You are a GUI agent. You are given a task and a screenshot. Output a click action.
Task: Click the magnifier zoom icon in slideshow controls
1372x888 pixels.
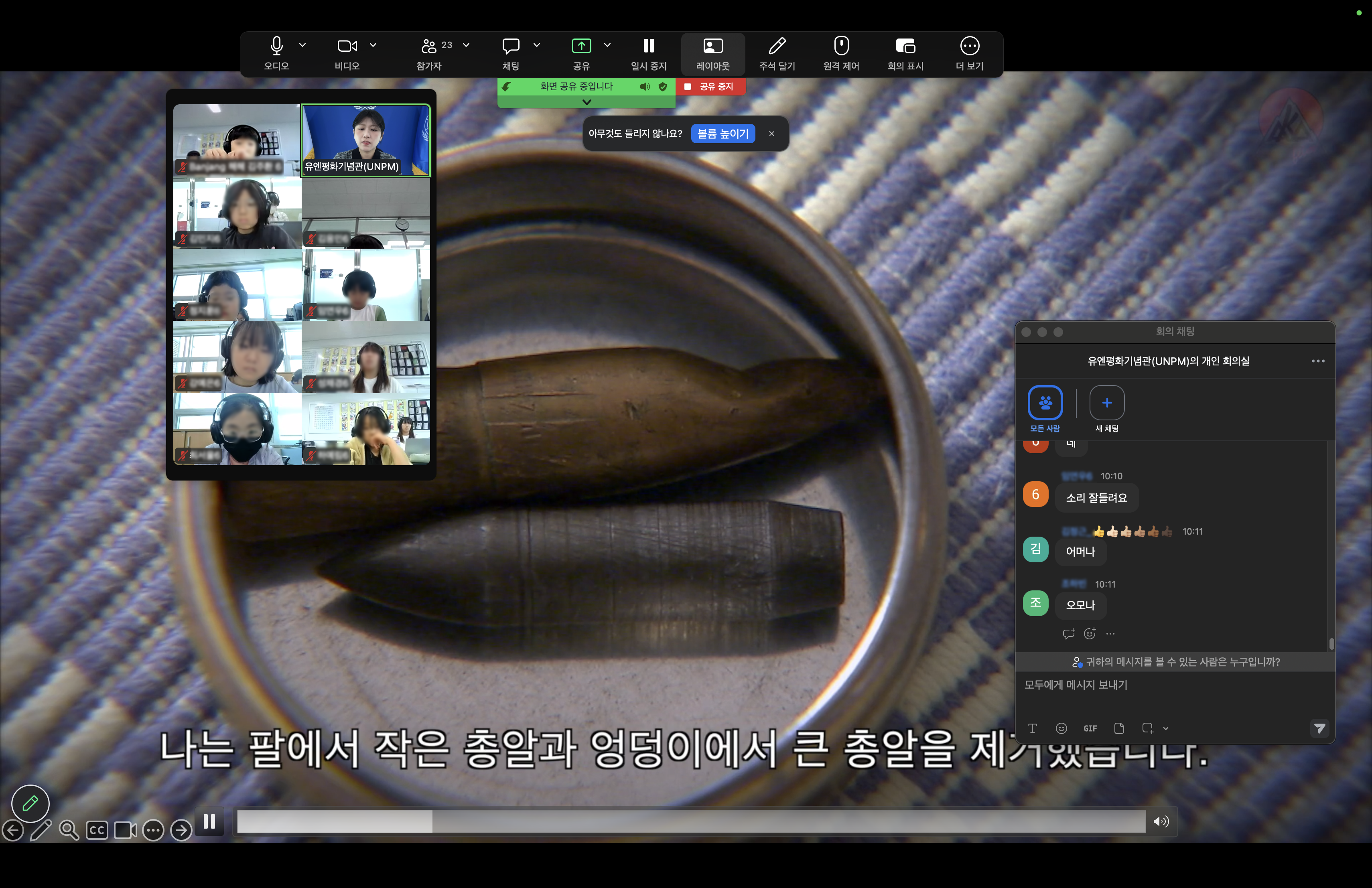pos(69,830)
